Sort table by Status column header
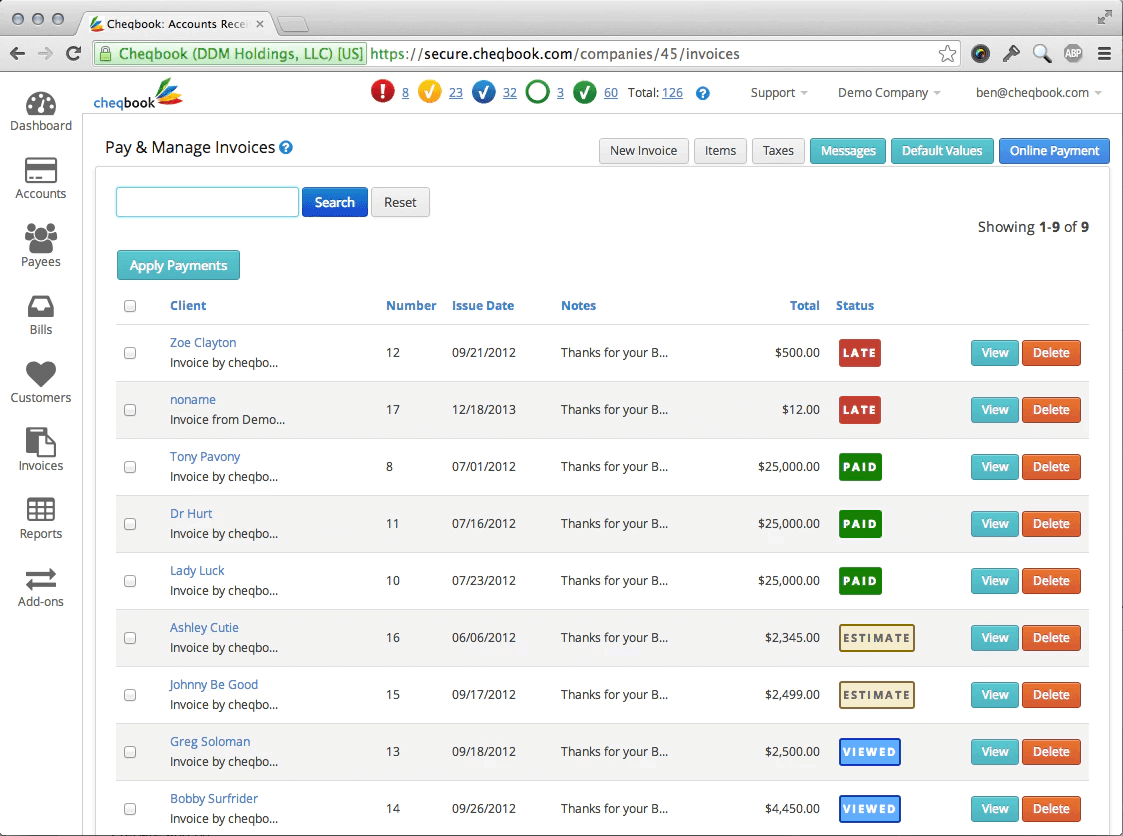Viewport: 1123px width, 836px height. (854, 306)
